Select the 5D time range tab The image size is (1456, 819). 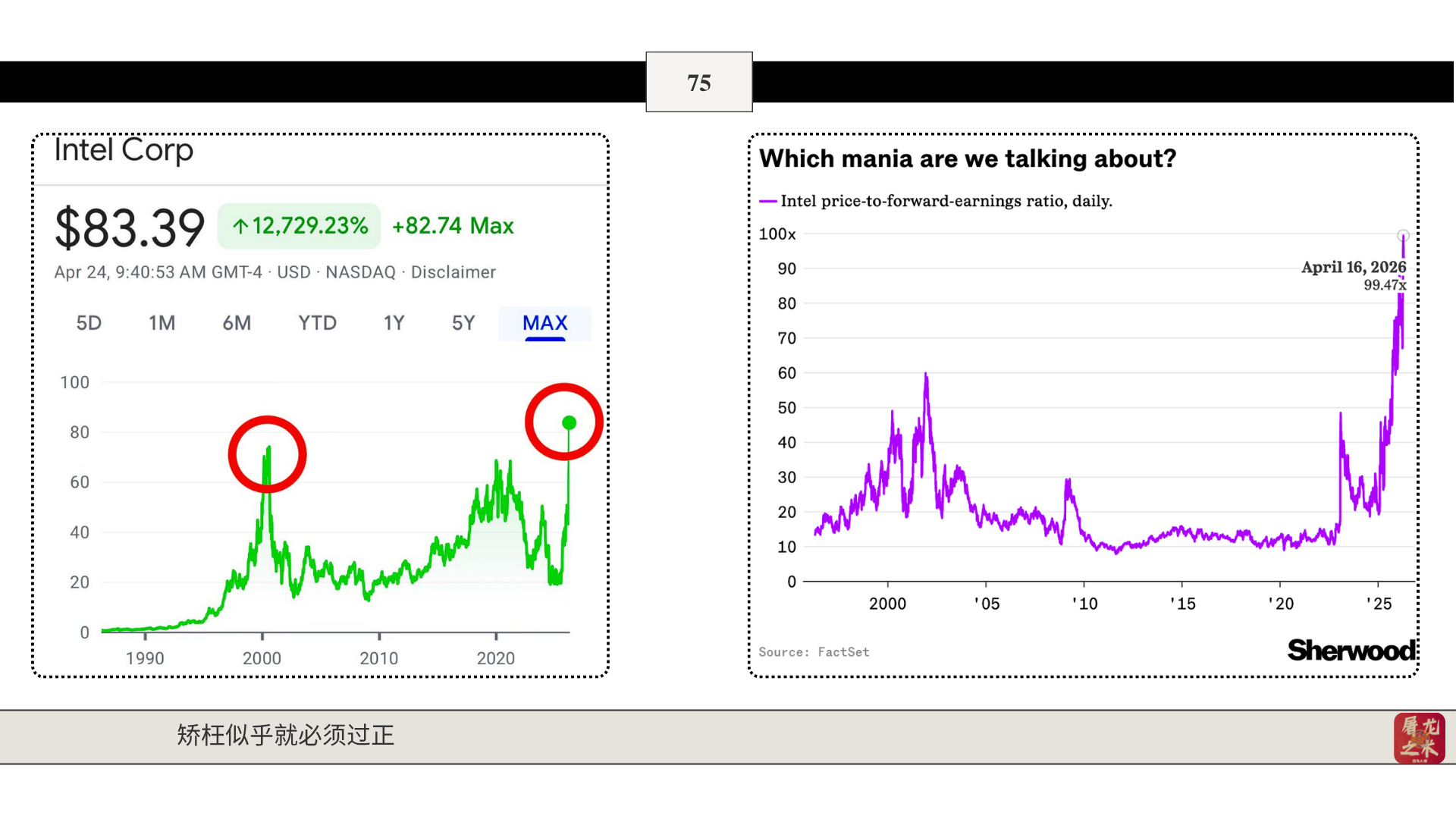89,323
